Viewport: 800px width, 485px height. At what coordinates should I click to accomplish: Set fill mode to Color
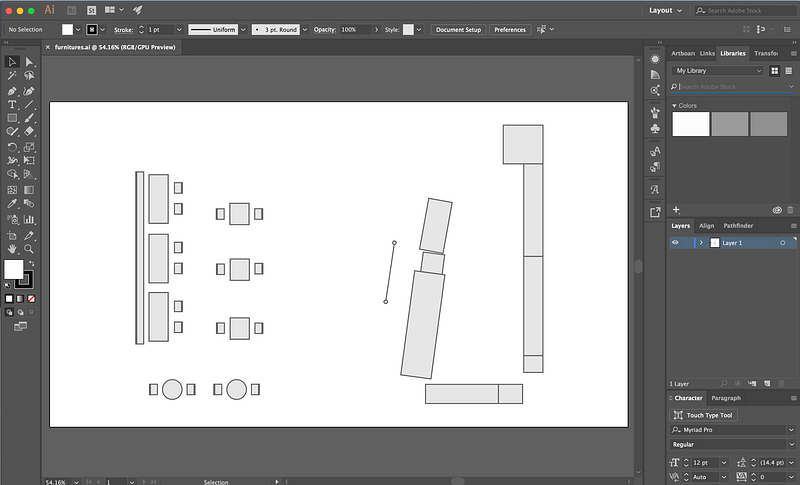pos(9,299)
